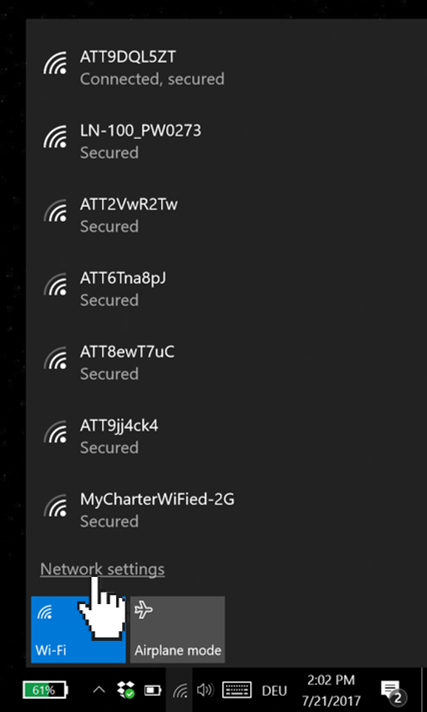427x712 pixels.
Task: Open the volume speaker icon
Action: click(x=205, y=690)
